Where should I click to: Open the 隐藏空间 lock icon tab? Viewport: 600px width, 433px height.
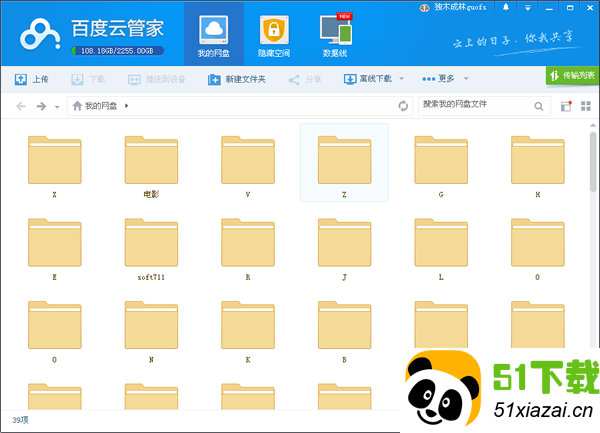pyautogui.click(x=270, y=36)
